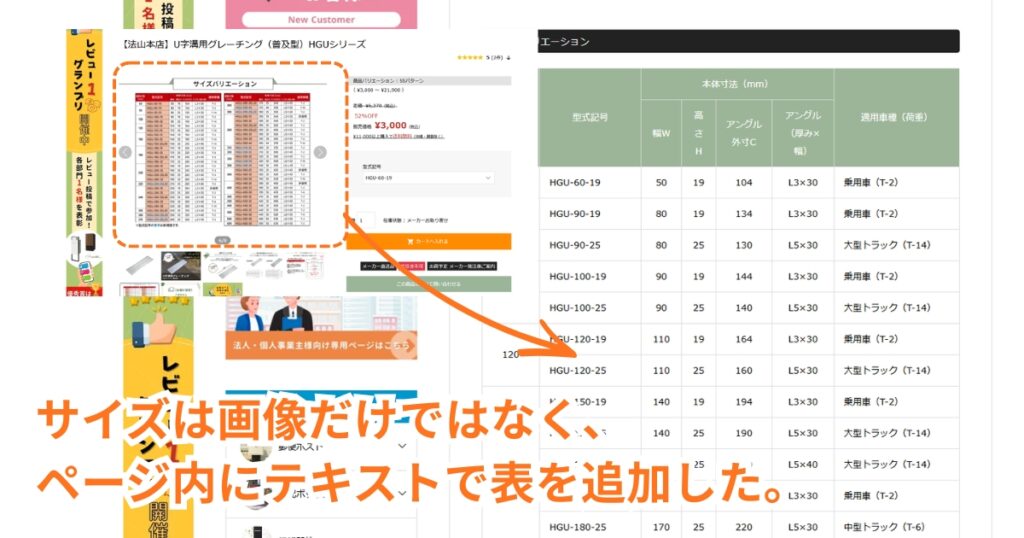Open the 法人・個人事業主様向け専用ページ banner
This screenshot has width=1024, height=538.
[321, 328]
